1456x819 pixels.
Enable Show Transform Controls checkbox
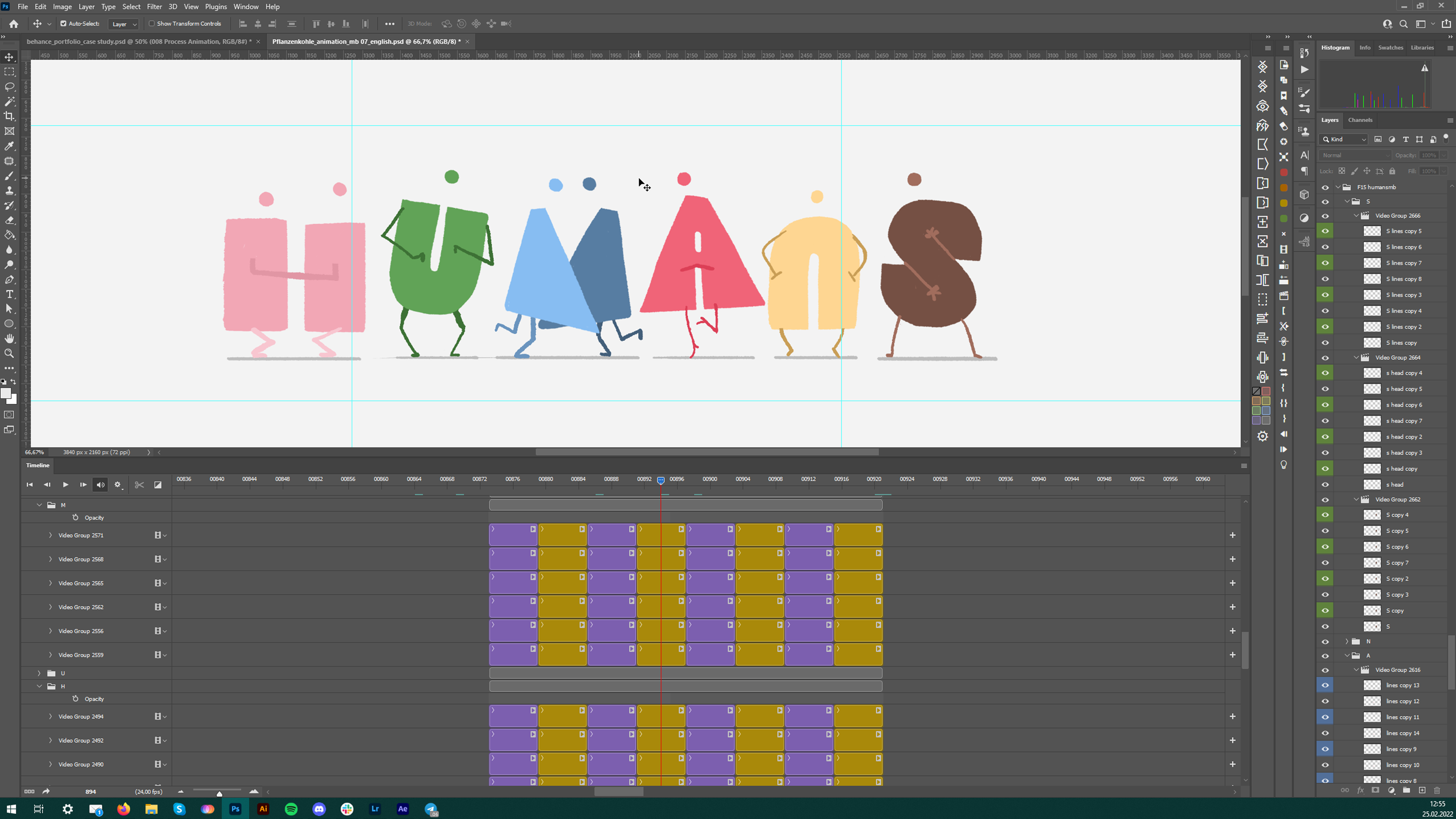[152, 24]
